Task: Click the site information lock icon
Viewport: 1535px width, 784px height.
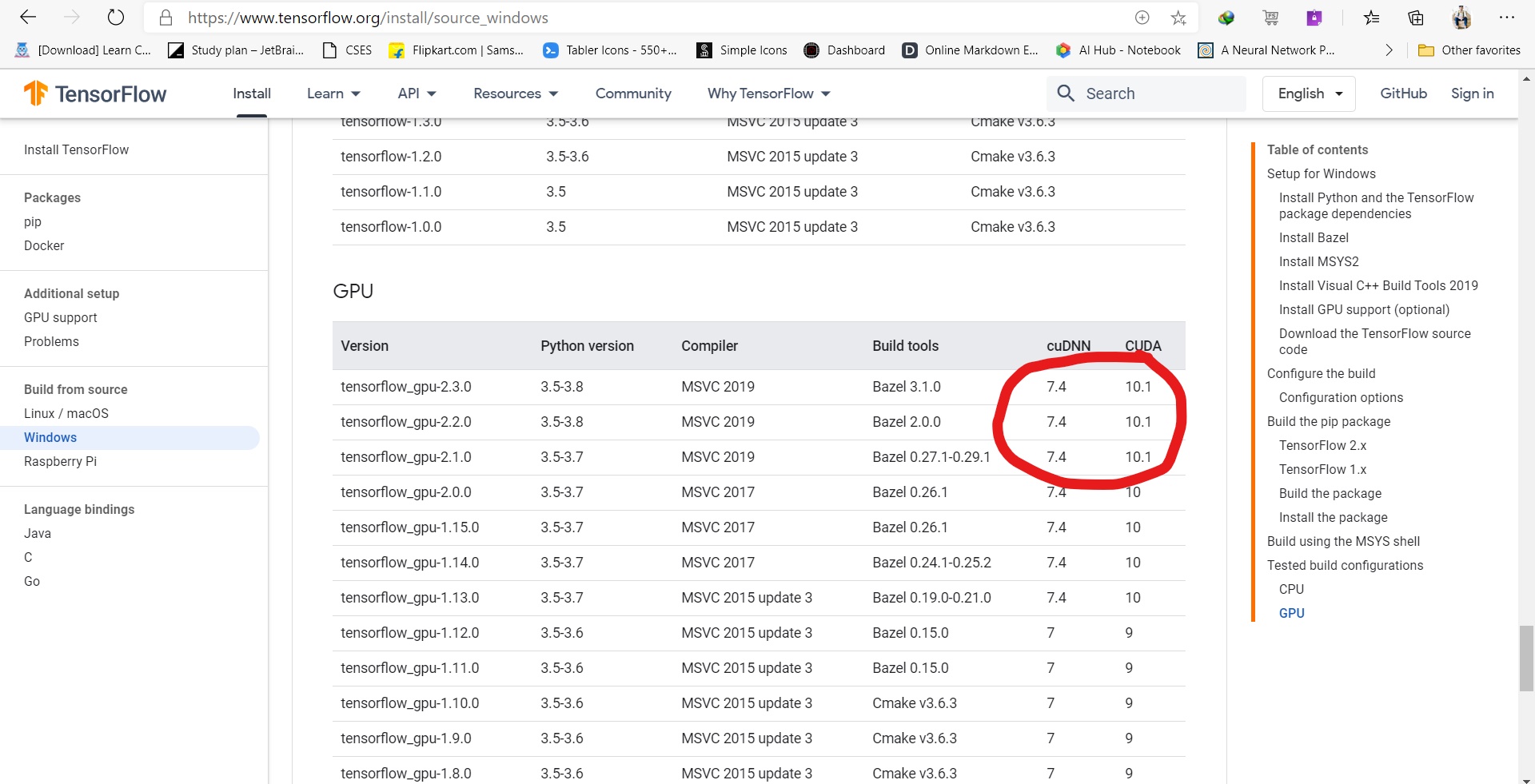Action: (165, 18)
